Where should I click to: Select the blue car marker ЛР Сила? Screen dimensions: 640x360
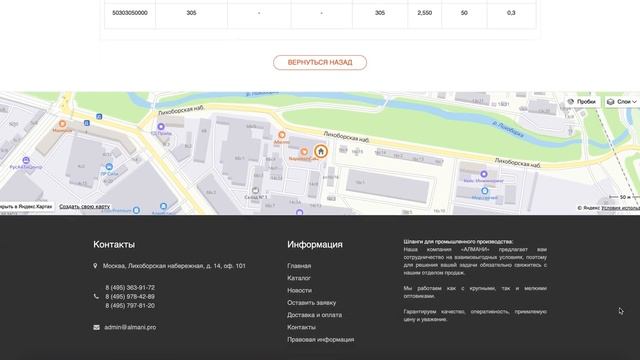(109, 167)
